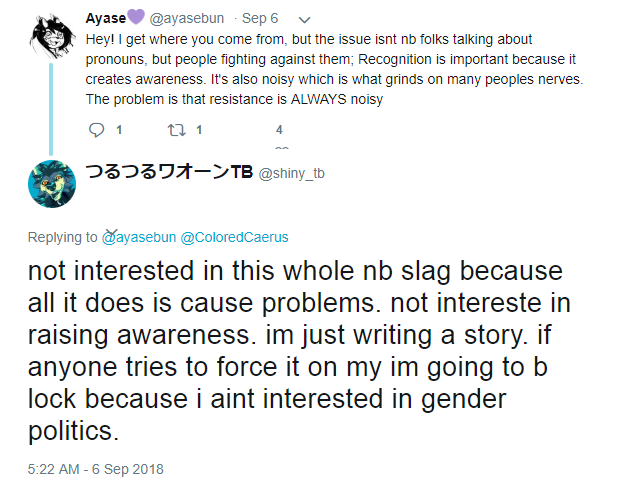The height and width of the screenshot is (489, 622).
Task: Click the Sep 6 timestamp link
Action: click(260, 18)
